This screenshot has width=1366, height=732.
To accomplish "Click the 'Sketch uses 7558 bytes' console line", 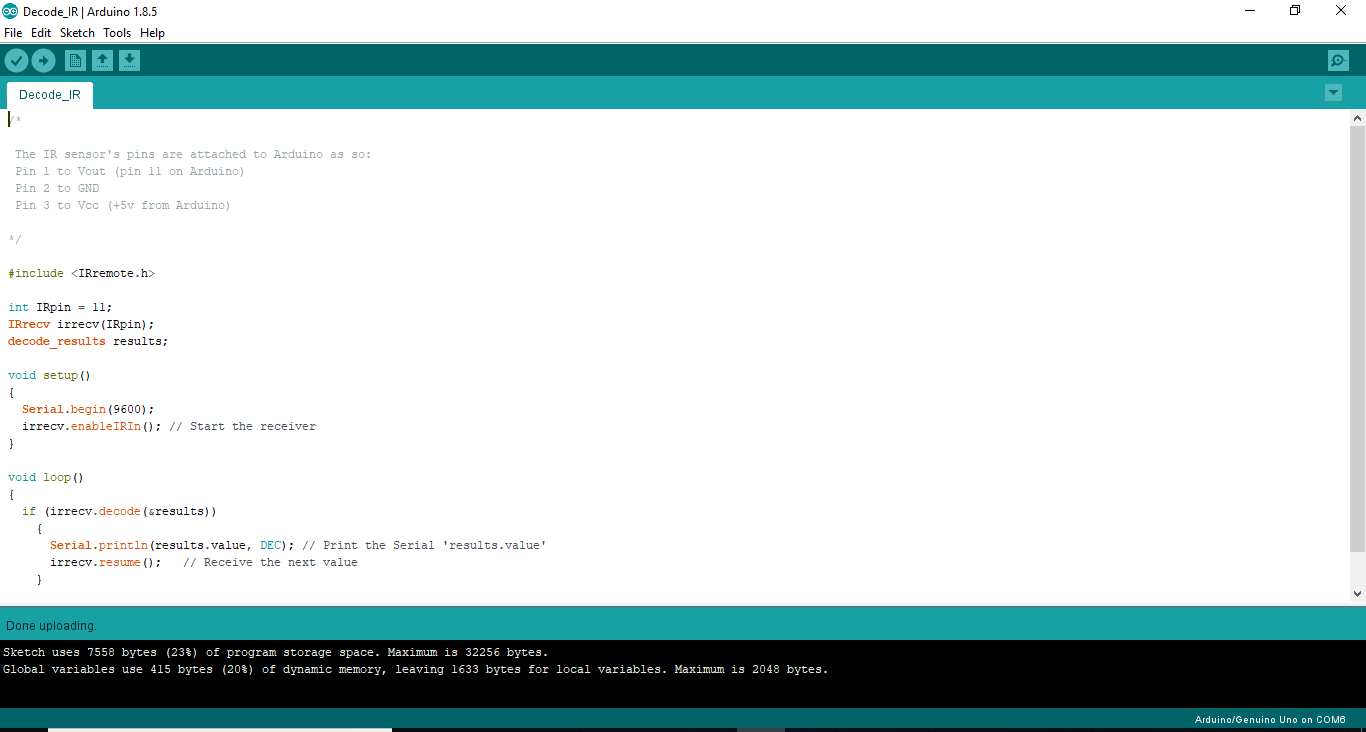I will (x=276, y=652).
